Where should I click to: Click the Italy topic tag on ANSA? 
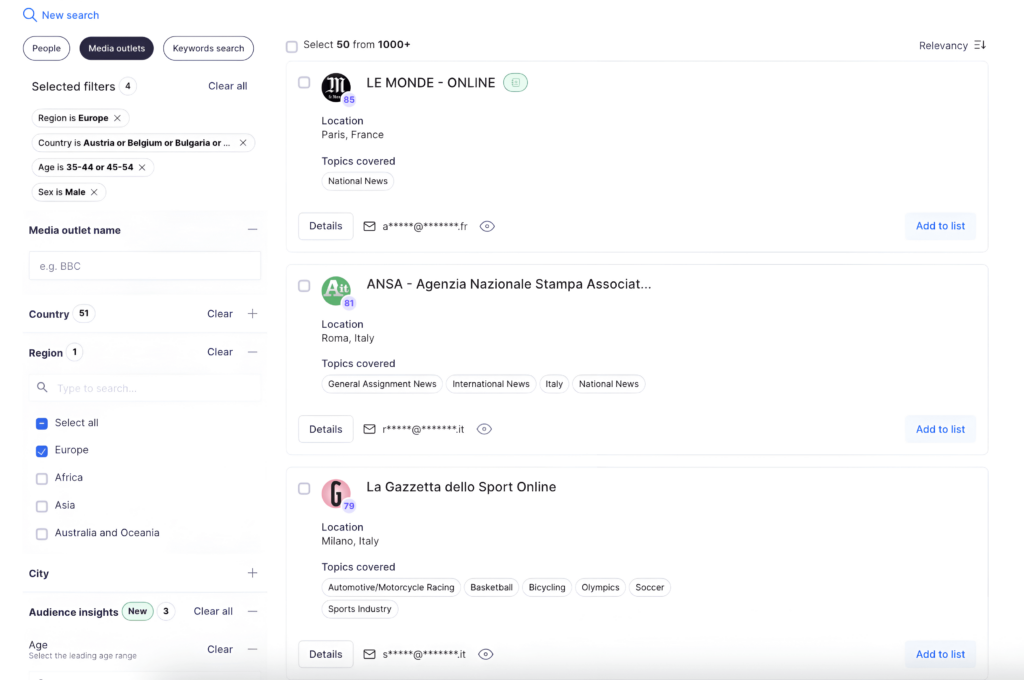pyautogui.click(x=554, y=384)
